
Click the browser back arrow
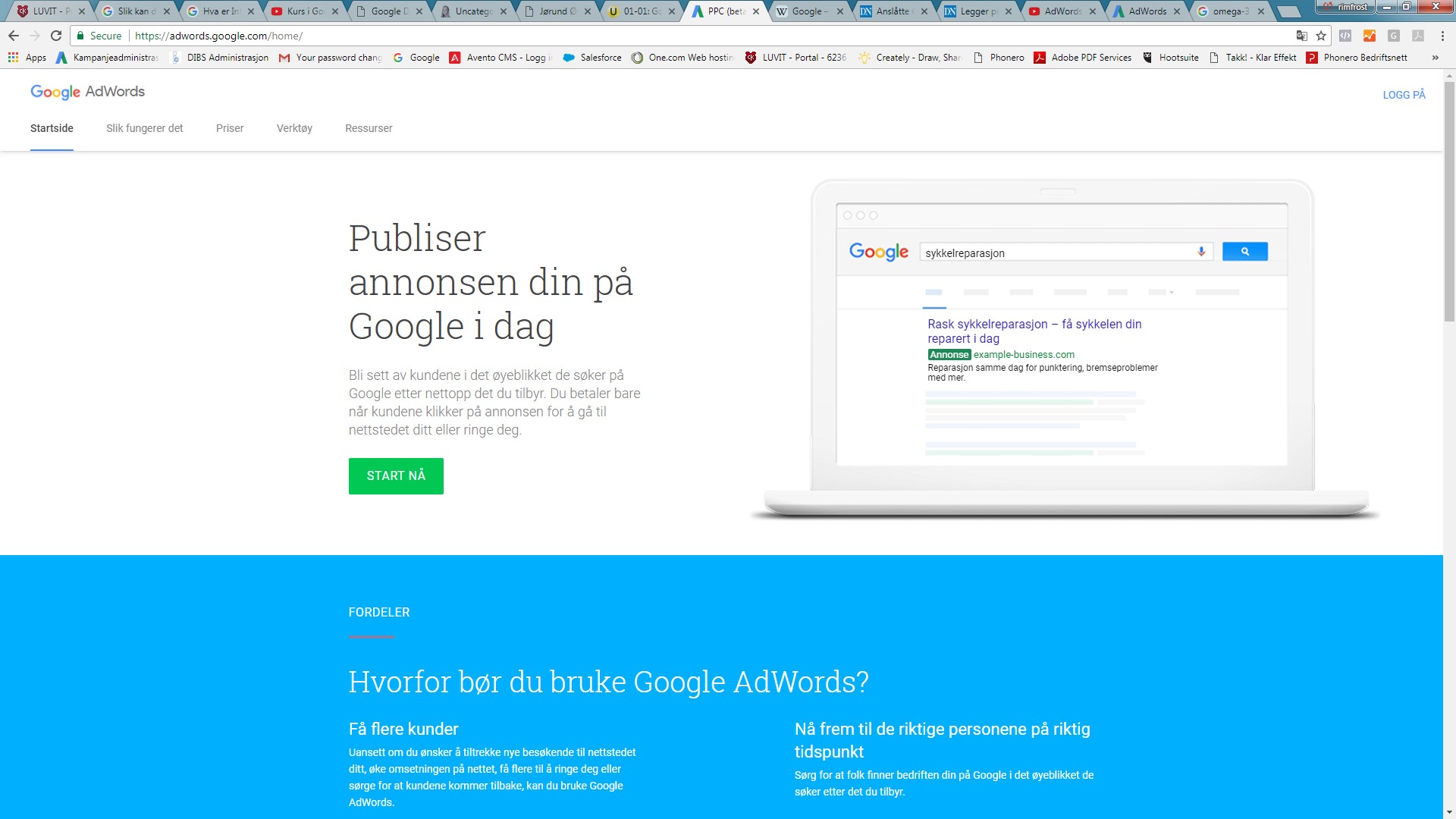pos(14,36)
